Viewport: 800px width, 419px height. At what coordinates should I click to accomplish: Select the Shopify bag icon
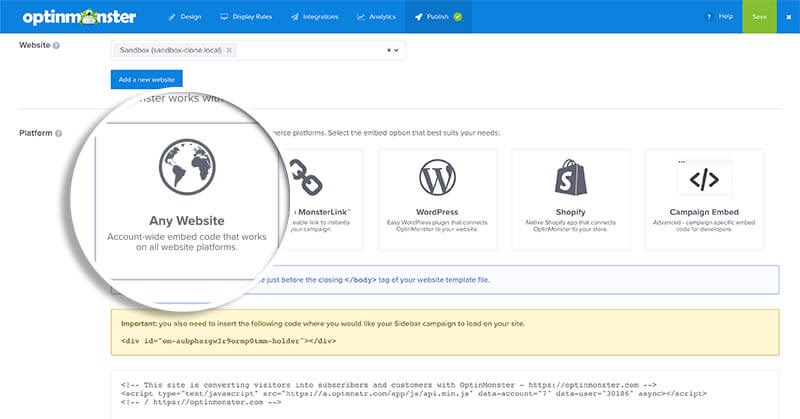click(x=571, y=177)
